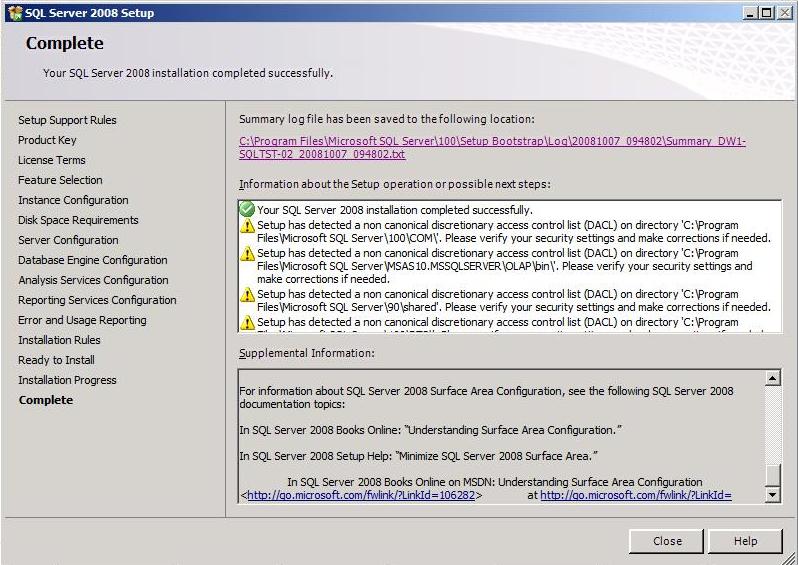Select Server Configuration step
The height and width of the screenshot is (565, 798).
click(68, 240)
